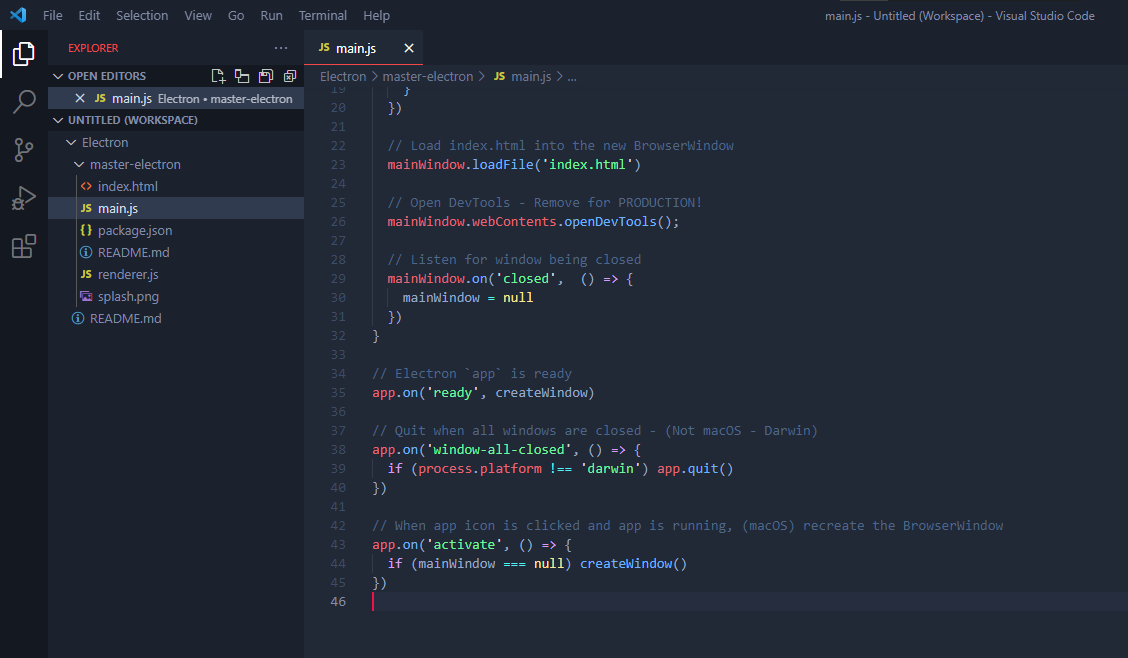Click New Untitled File icon in Open Editors
This screenshot has height=658, width=1128.
218,76
